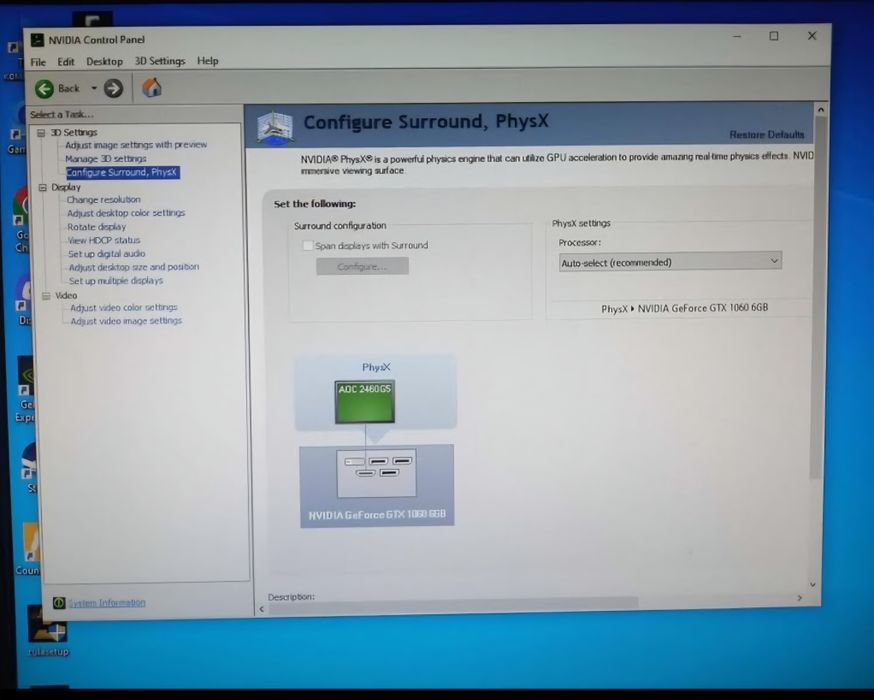Open Adjust desktop size and position
The image size is (874, 700).
point(134,267)
